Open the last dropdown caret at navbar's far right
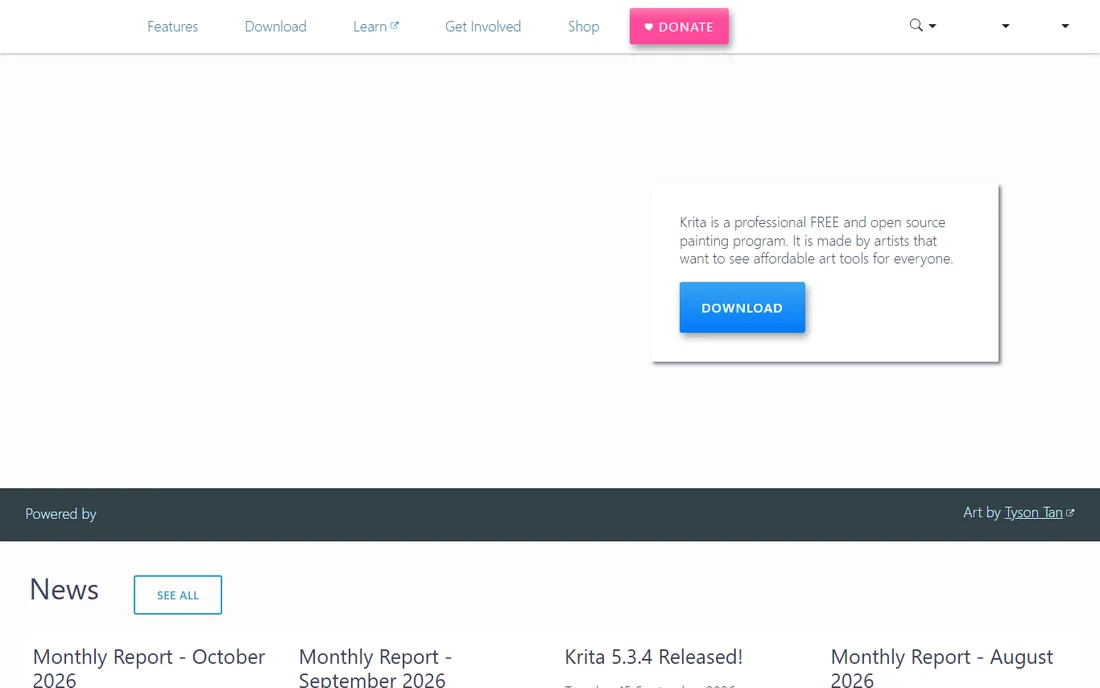The height and width of the screenshot is (688, 1100). [1065, 26]
